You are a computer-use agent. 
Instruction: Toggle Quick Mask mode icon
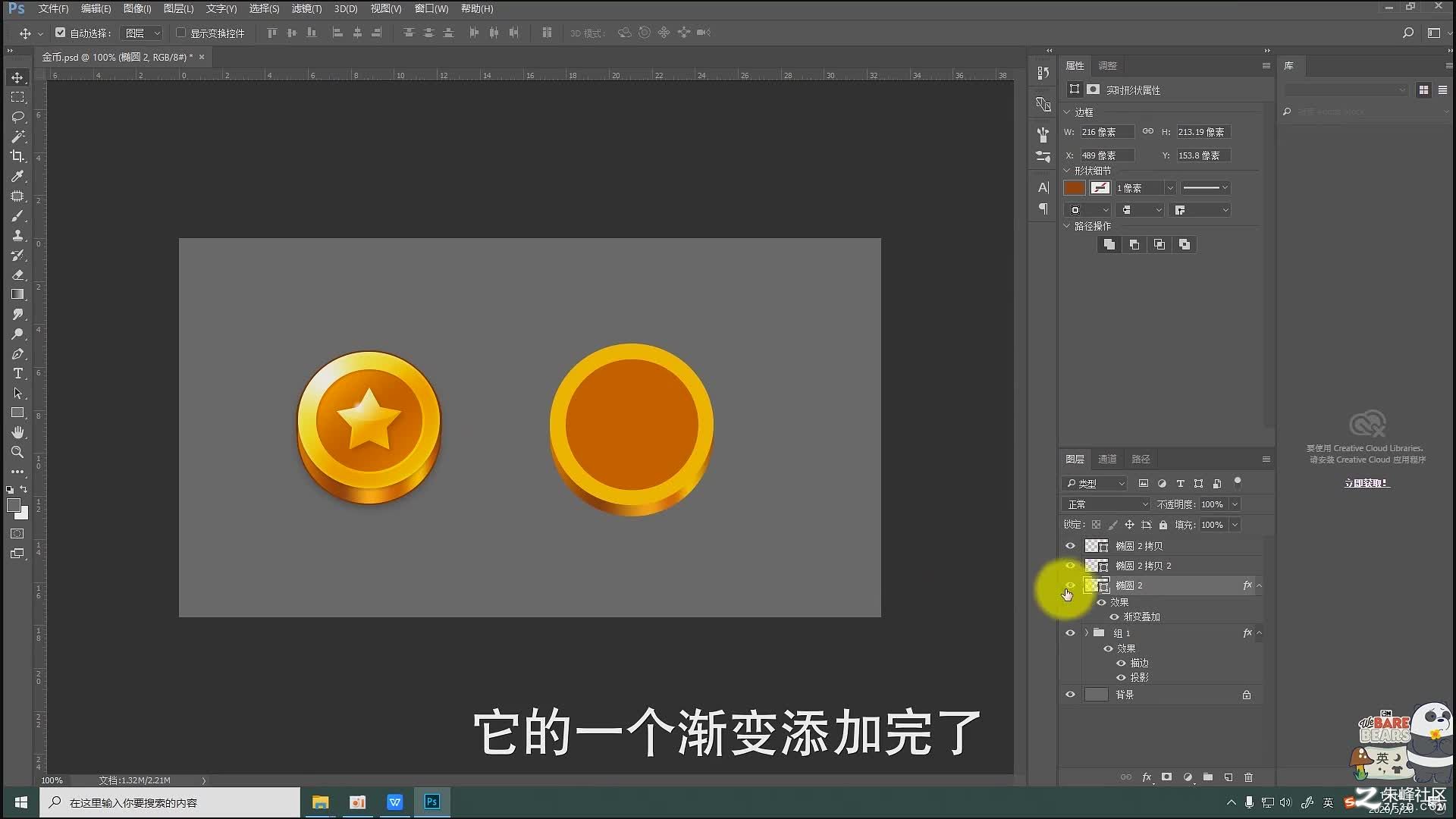(x=17, y=534)
